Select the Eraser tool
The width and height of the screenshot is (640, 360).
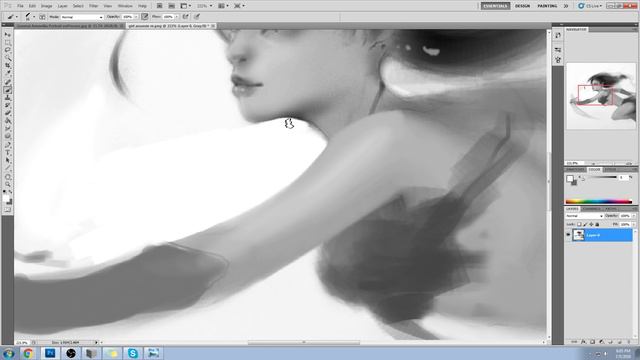point(8,113)
